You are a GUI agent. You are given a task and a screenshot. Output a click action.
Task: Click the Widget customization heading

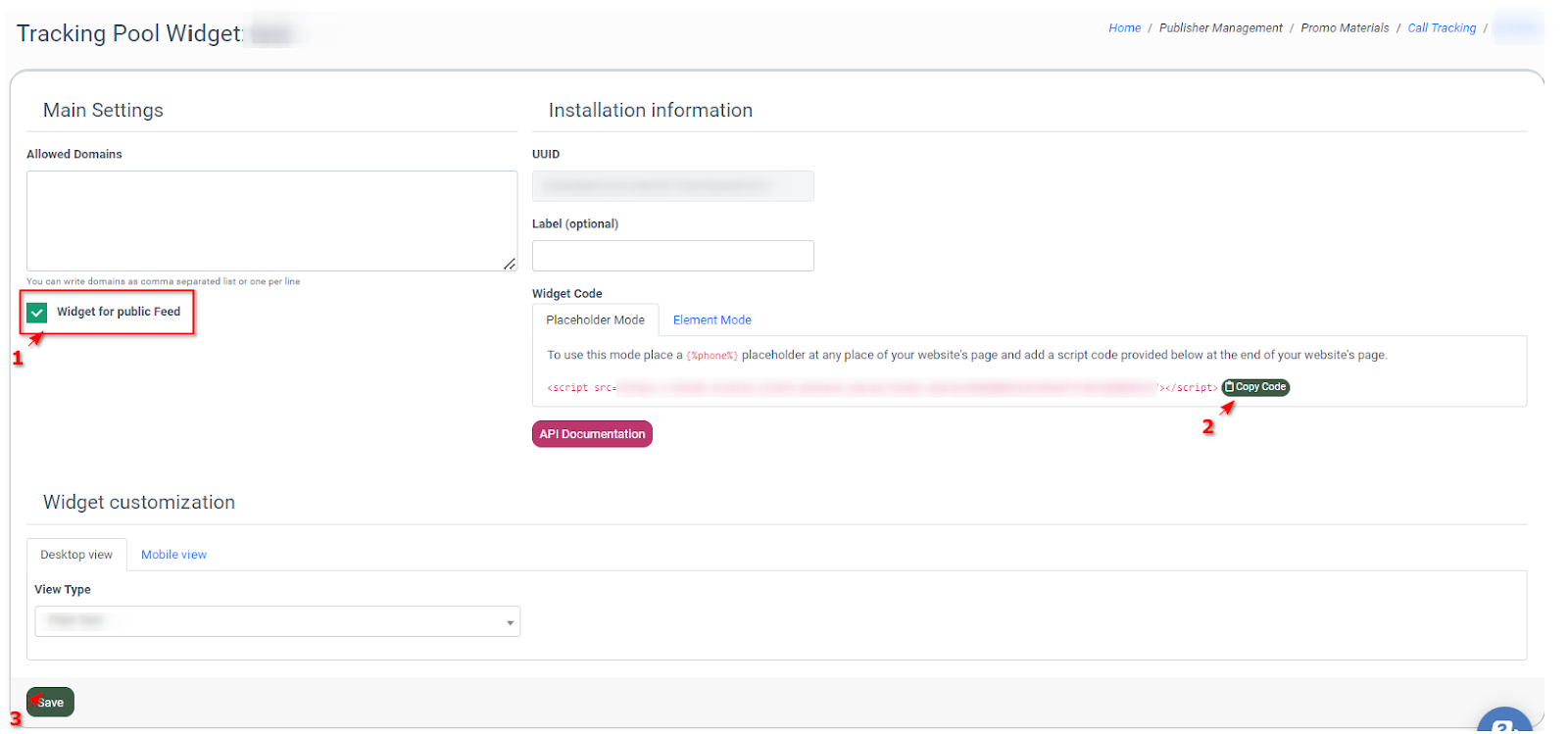139,503
